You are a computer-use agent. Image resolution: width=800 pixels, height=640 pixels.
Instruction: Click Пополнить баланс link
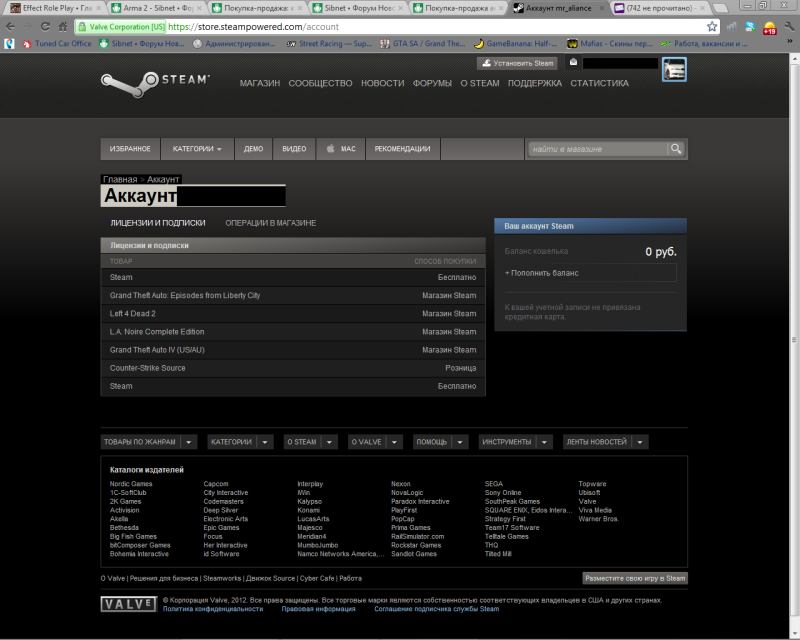coord(590,273)
